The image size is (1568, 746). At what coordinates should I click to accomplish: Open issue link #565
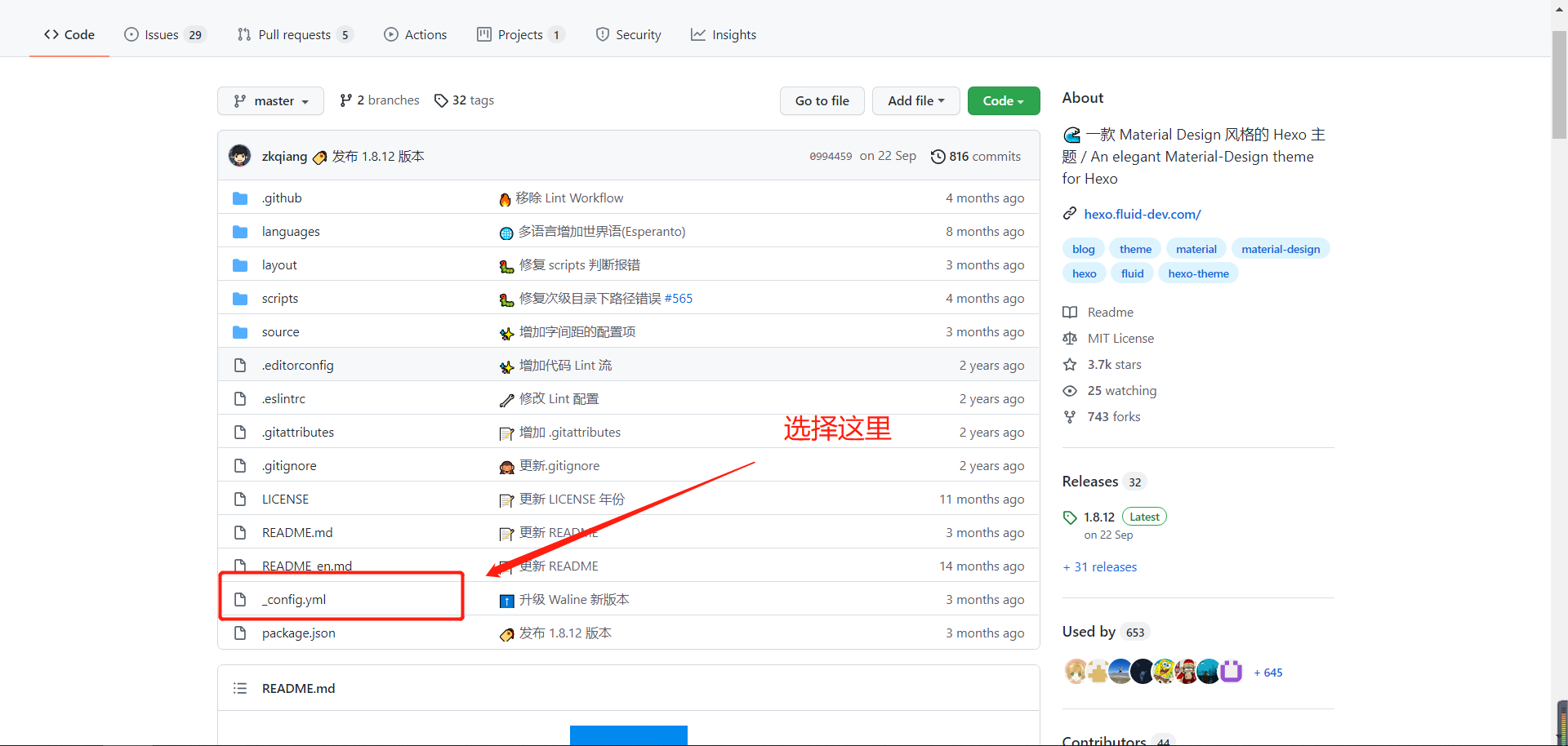coord(679,299)
